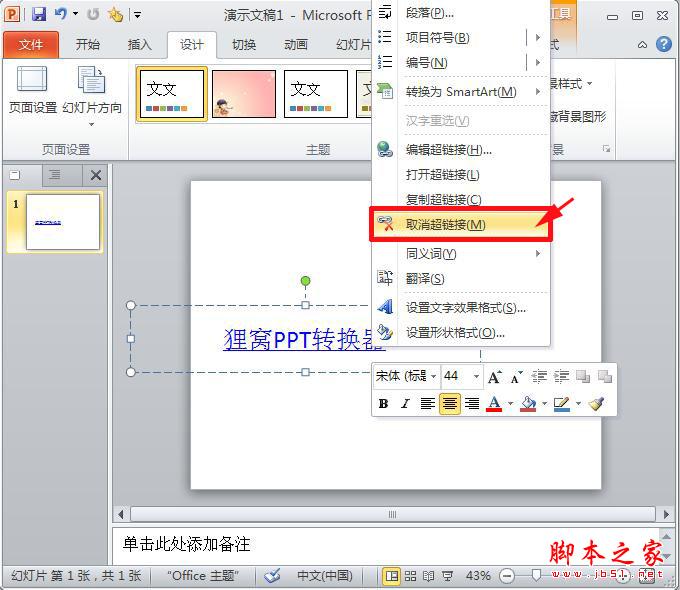The height and width of the screenshot is (590, 680).
Task: Toggle Italic in mini toolbar
Action: coord(405,404)
